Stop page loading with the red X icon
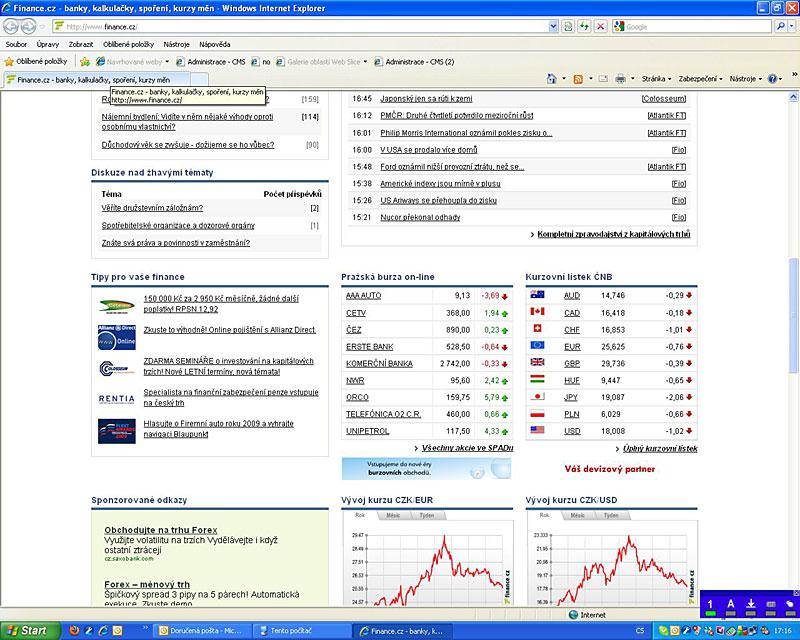This screenshot has width=800, height=640. coord(601,26)
